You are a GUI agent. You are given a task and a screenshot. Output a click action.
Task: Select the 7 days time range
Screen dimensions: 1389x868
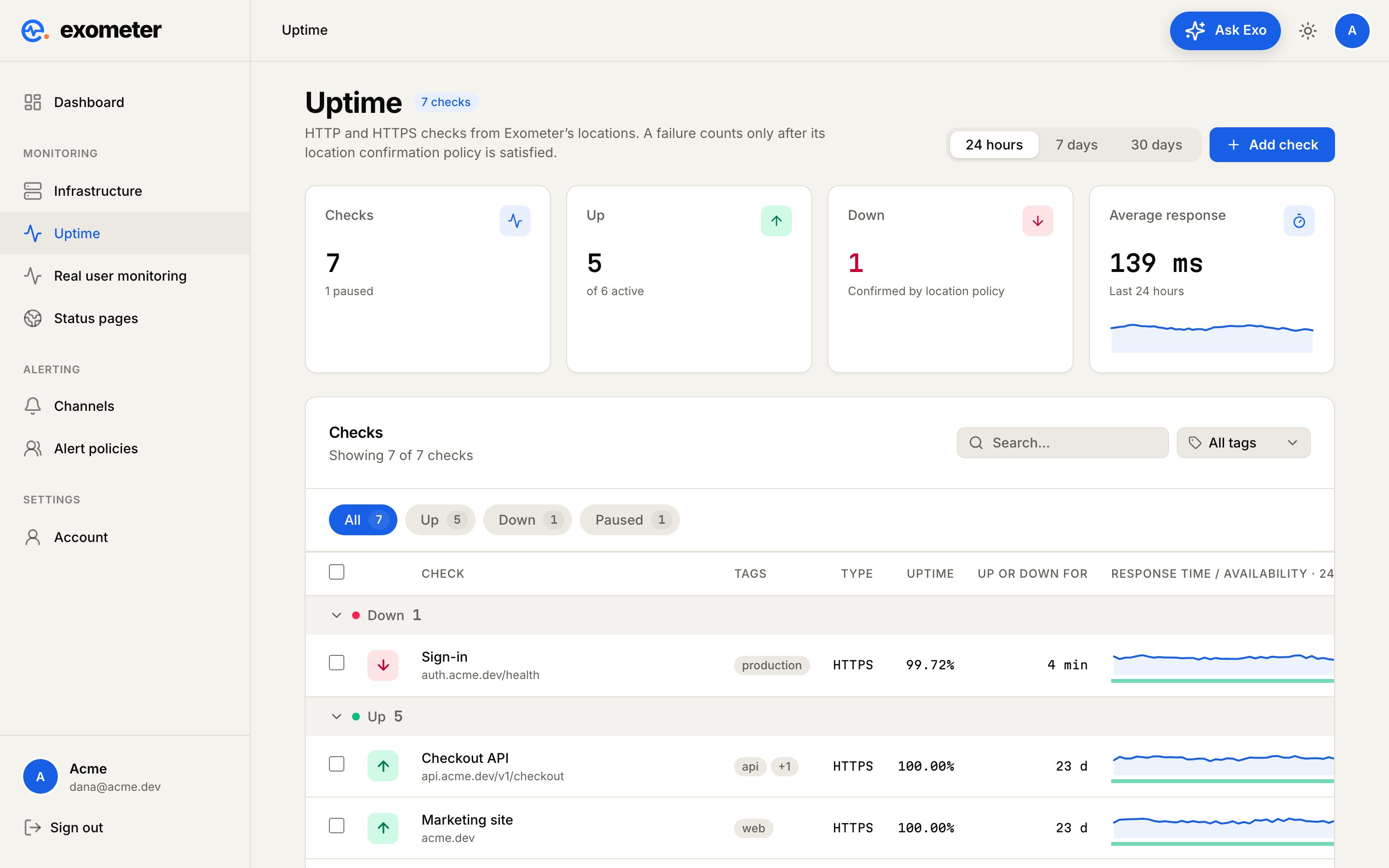(x=1076, y=145)
